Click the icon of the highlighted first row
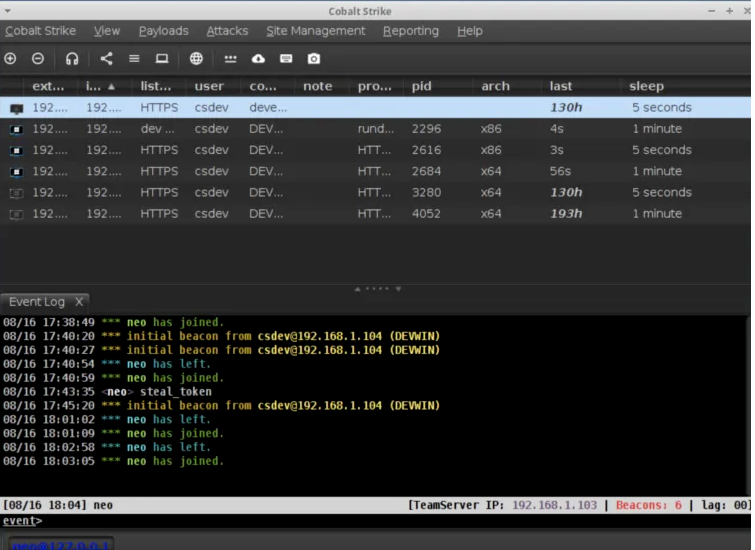The image size is (755, 550). point(16,109)
